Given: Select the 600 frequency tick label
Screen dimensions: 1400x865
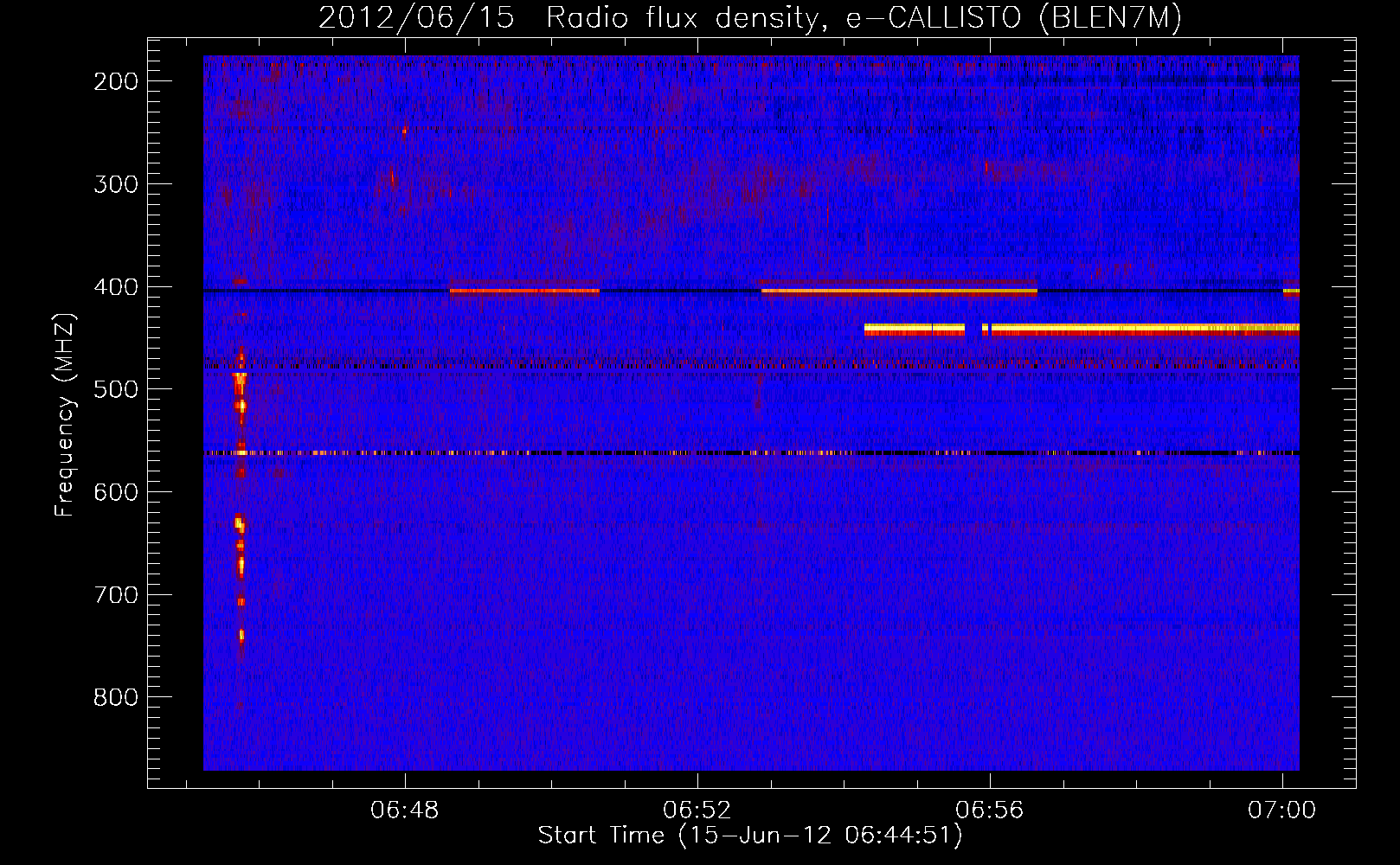Looking at the screenshot, I should (116, 492).
